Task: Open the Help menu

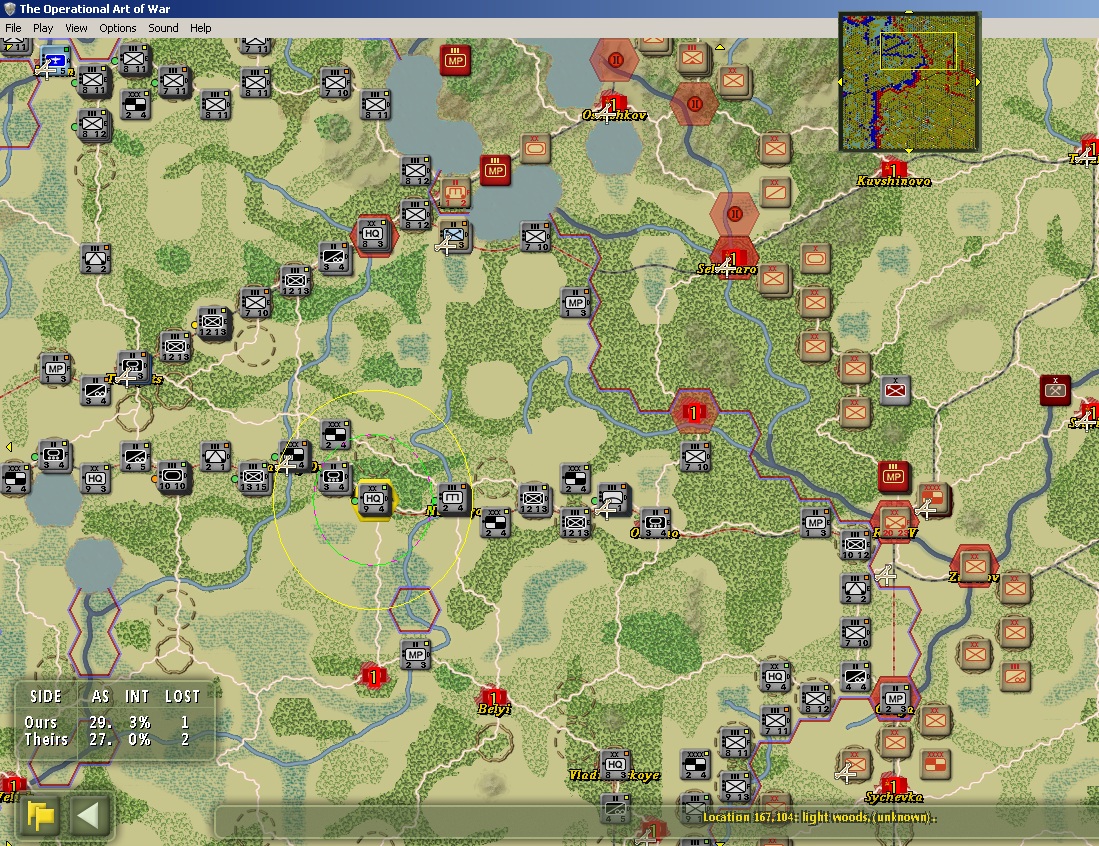Action: coord(200,28)
